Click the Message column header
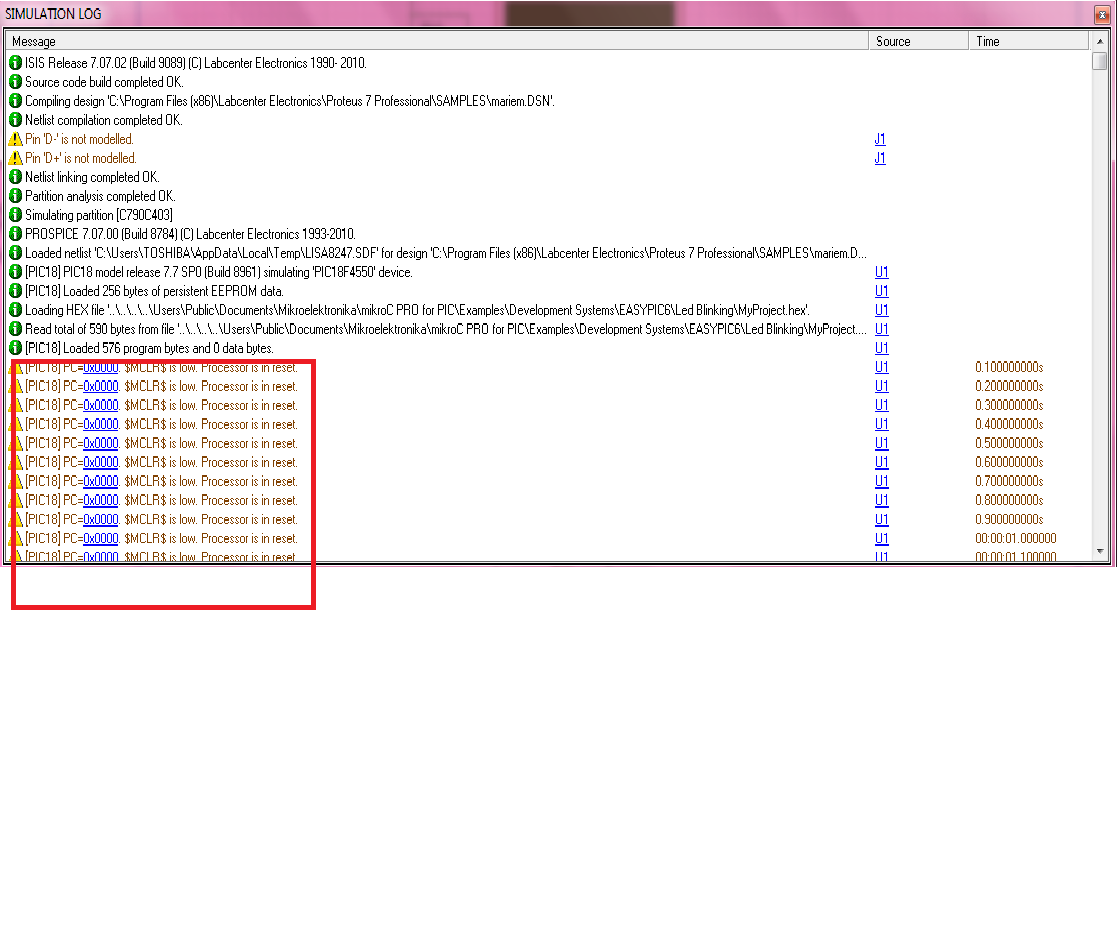 click(437, 41)
